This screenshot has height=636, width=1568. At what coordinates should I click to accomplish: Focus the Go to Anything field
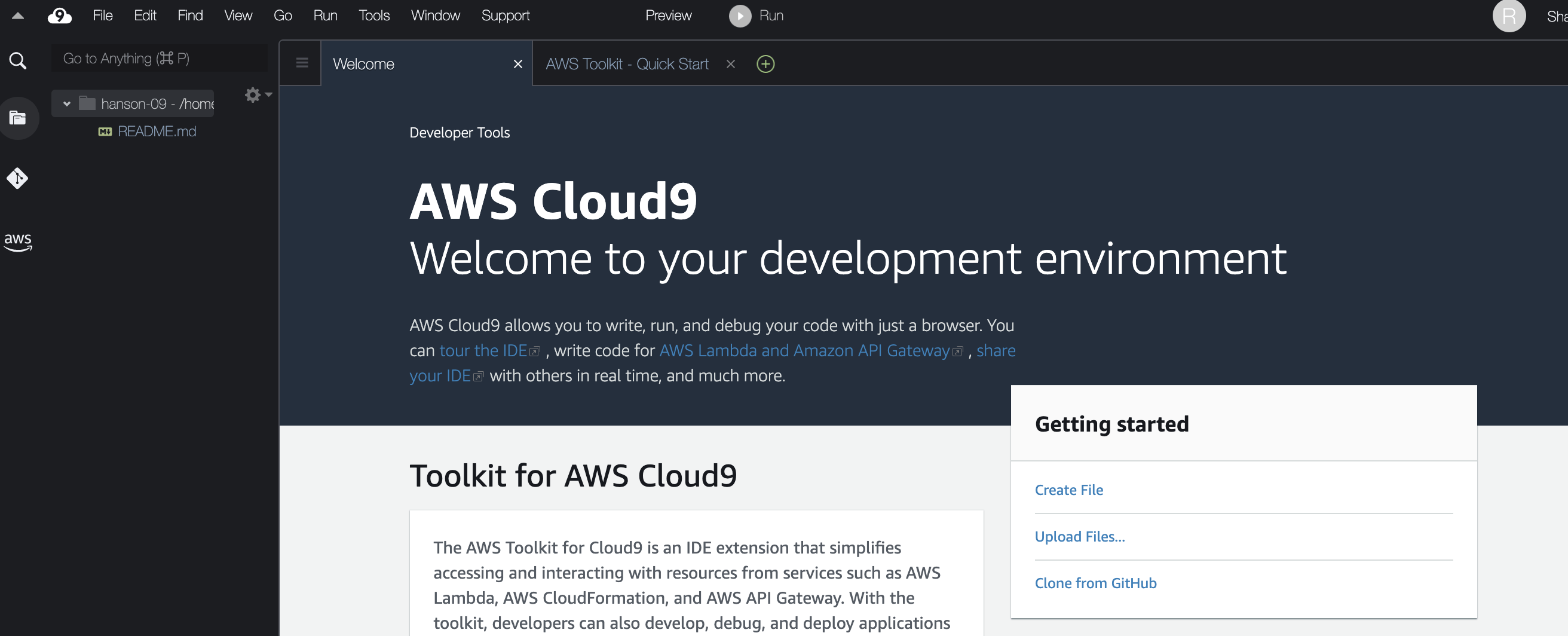tap(160, 59)
